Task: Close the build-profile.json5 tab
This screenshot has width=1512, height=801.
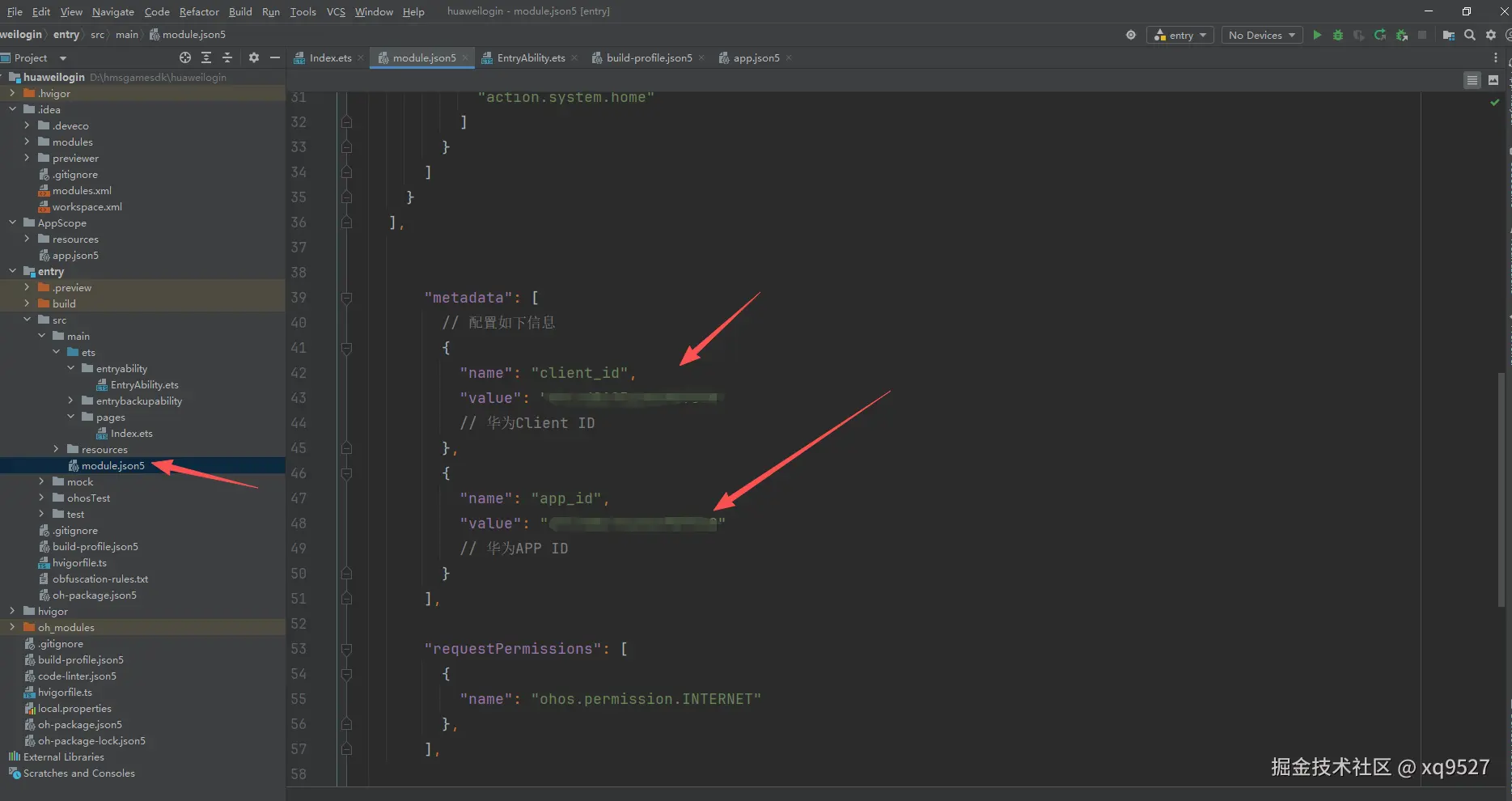Action: click(x=701, y=57)
